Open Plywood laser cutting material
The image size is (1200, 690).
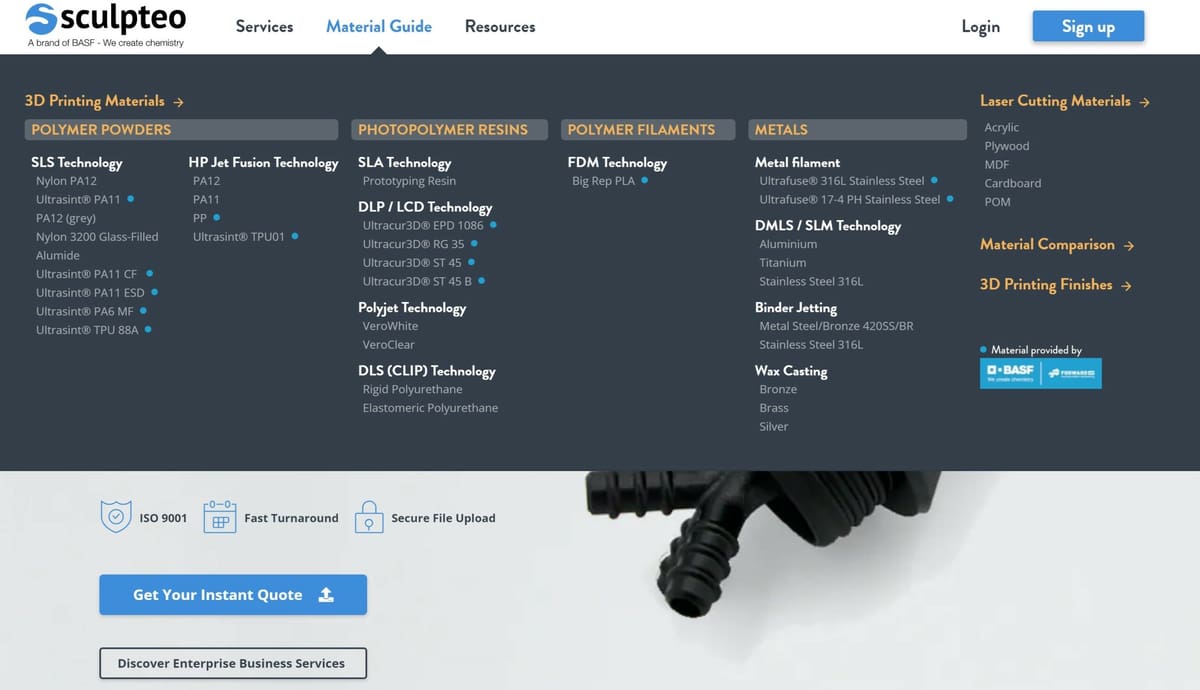coord(1007,146)
